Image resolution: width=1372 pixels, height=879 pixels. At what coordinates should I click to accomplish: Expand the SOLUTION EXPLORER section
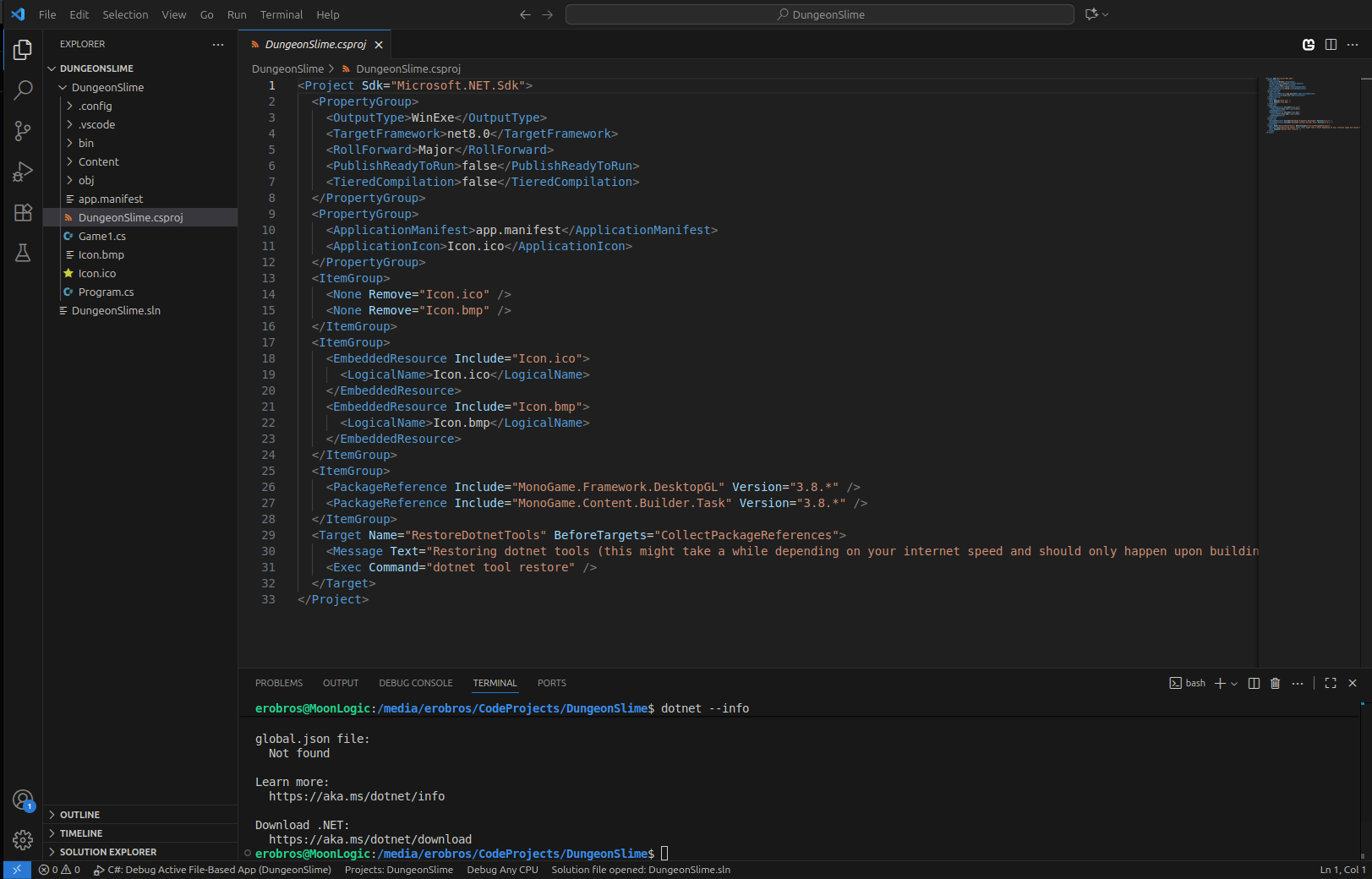[x=107, y=852]
